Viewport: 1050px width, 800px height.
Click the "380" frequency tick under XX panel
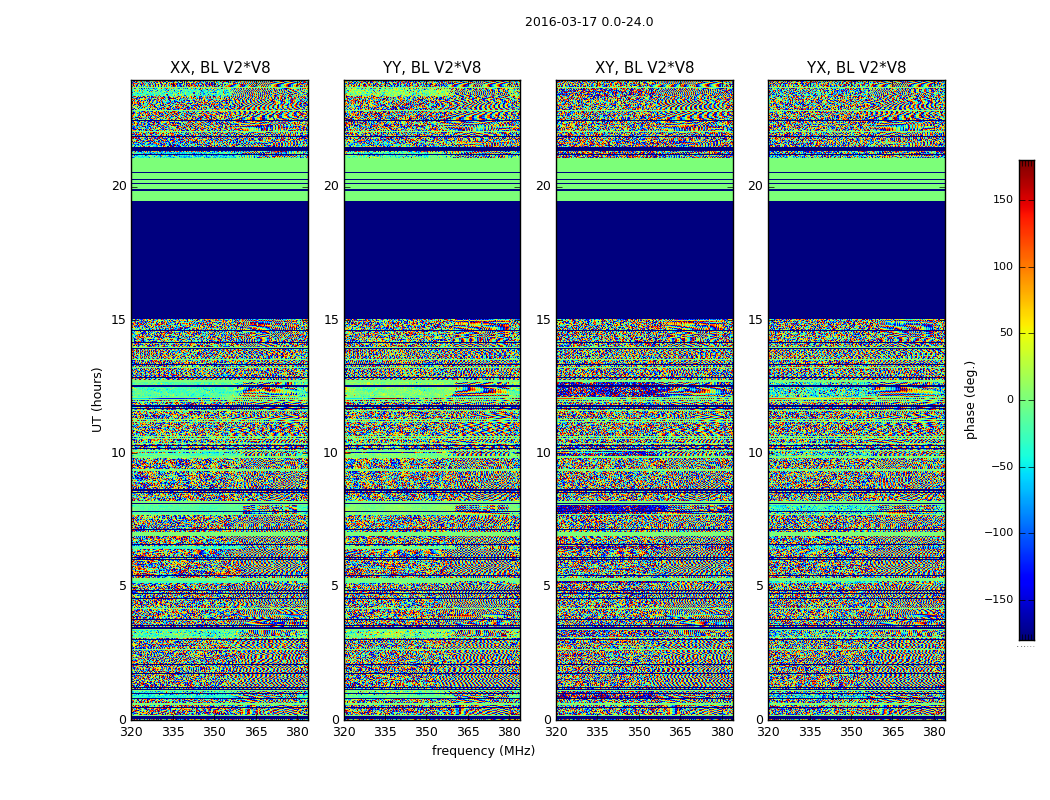(297, 732)
